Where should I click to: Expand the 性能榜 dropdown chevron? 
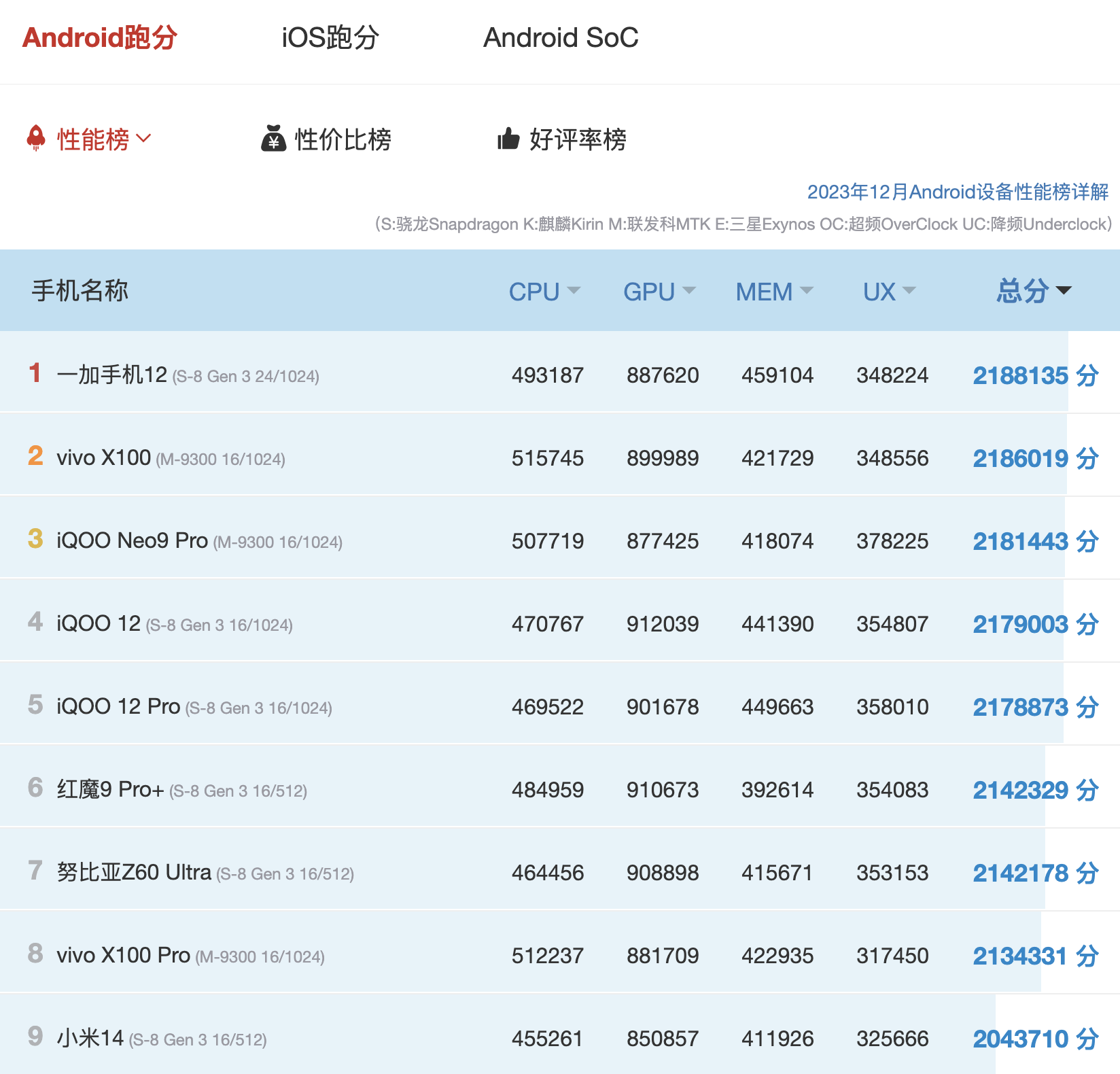tap(143, 138)
